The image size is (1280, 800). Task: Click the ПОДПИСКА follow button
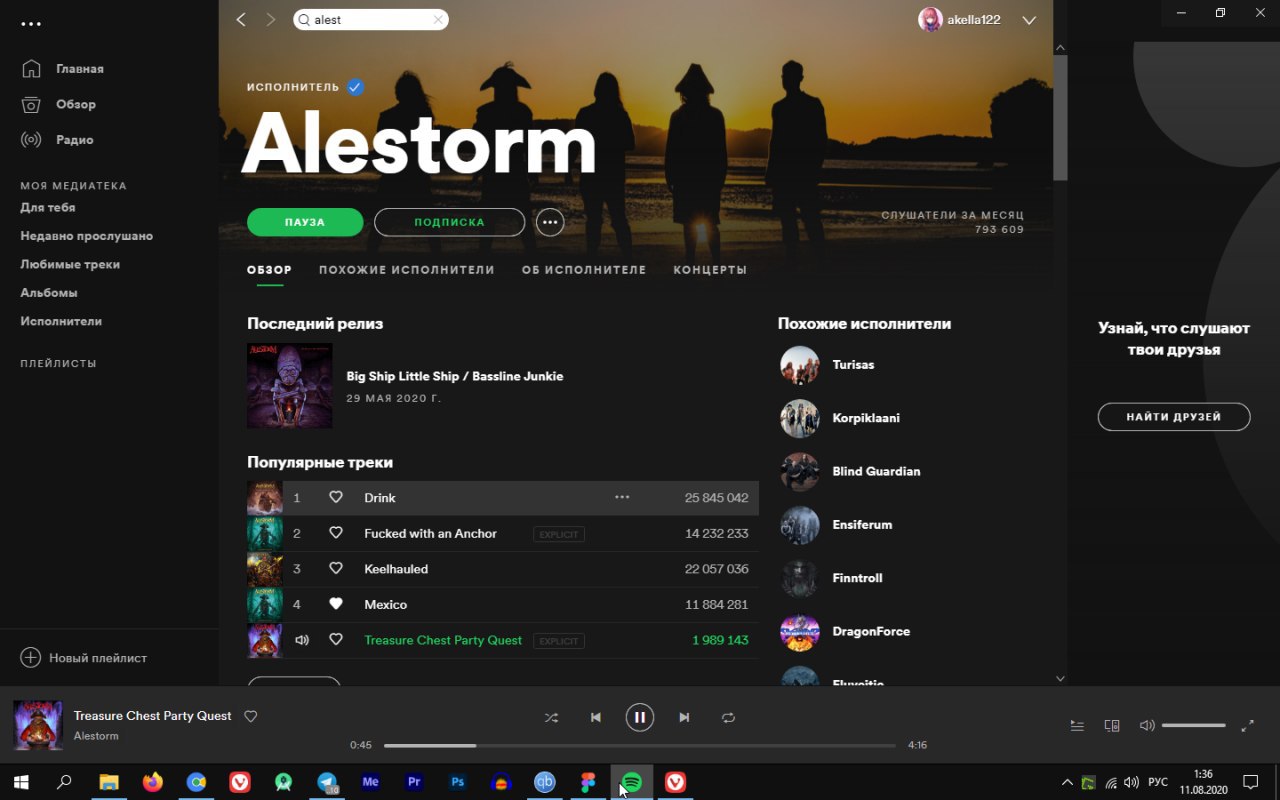[449, 222]
